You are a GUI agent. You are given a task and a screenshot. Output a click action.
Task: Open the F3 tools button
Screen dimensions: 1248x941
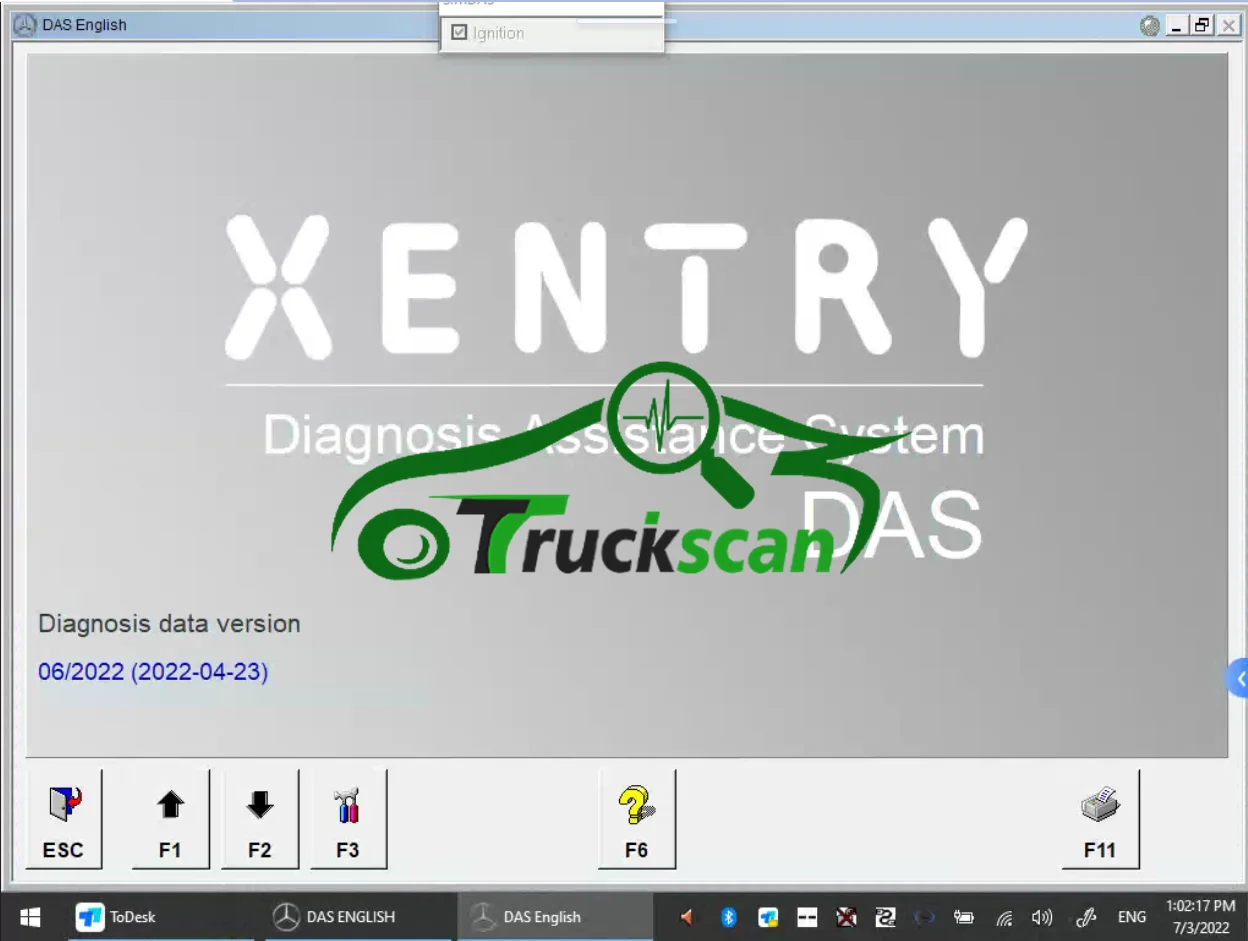pyautogui.click(x=348, y=819)
